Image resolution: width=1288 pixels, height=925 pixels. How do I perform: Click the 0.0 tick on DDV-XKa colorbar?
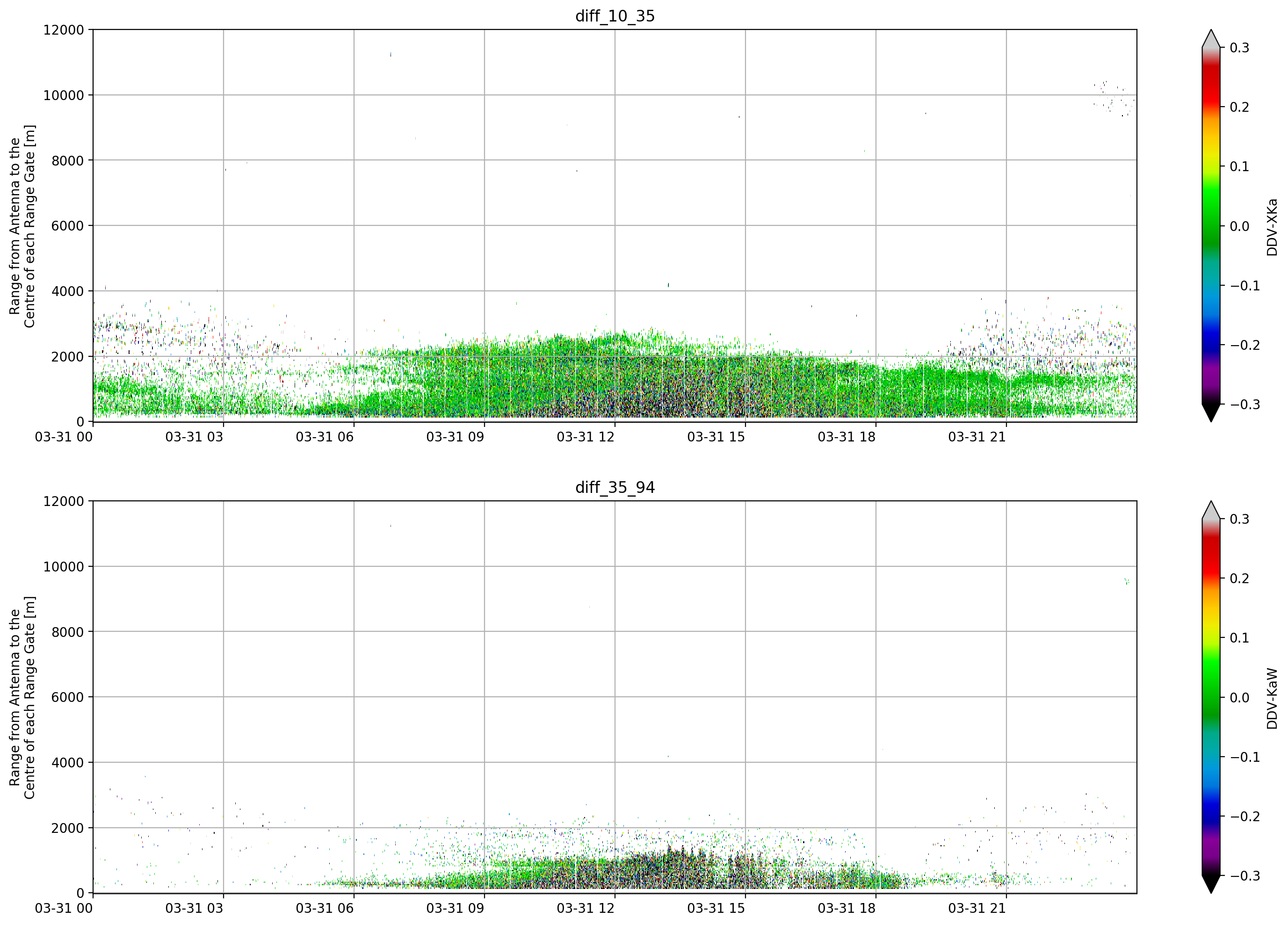click(x=1239, y=226)
